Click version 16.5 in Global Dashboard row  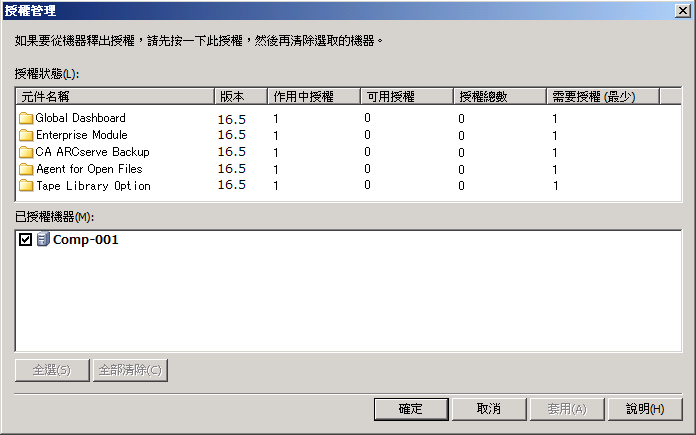232,119
